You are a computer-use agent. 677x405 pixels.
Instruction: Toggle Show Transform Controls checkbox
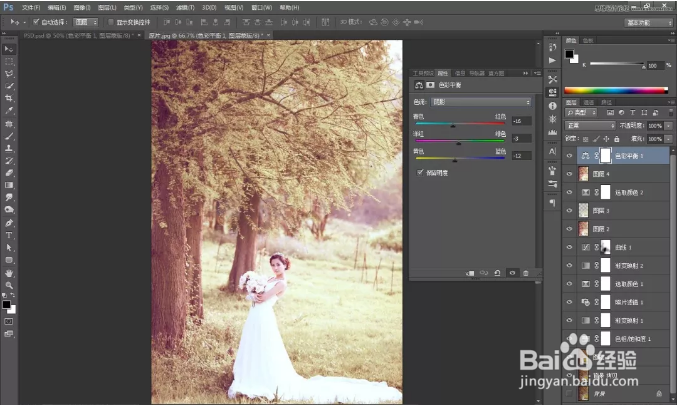pyautogui.click(x=111, y=22)
